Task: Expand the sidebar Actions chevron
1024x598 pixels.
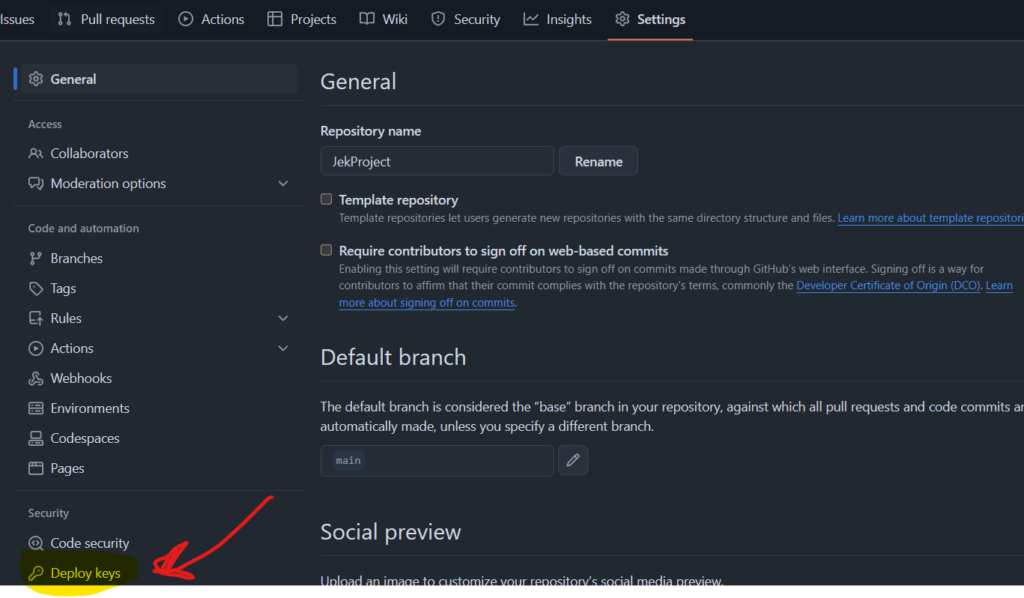Action: (283, 349)
